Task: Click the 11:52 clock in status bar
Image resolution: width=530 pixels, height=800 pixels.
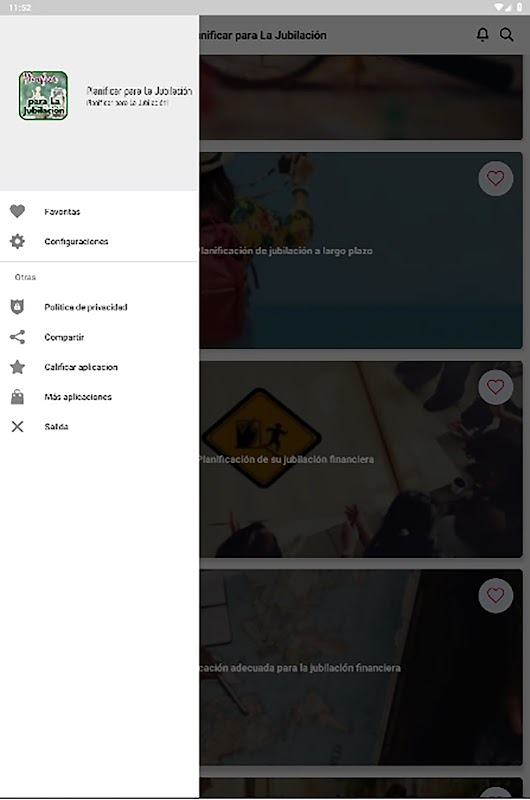Action: click(20, 8)
